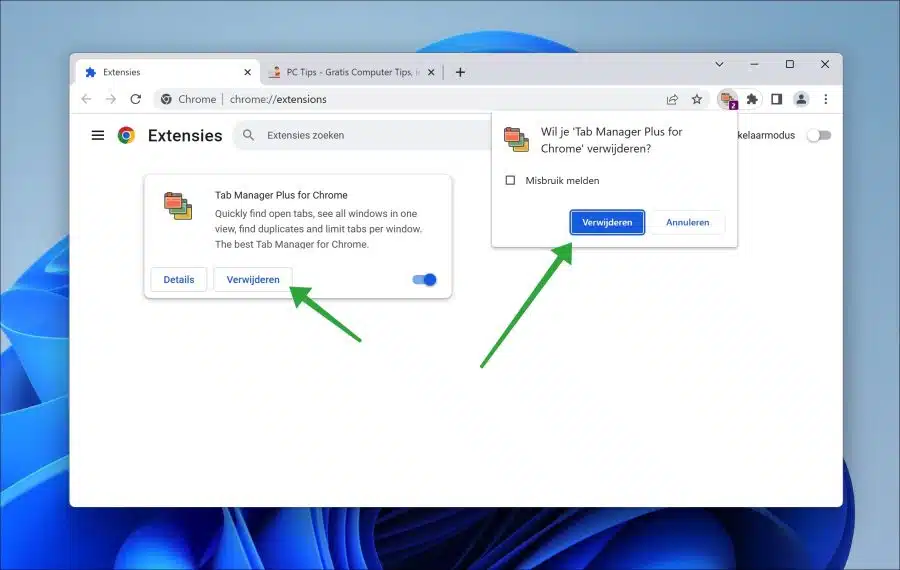Click the Extensies page heading
Screen dimensions: 900x570
185,135
